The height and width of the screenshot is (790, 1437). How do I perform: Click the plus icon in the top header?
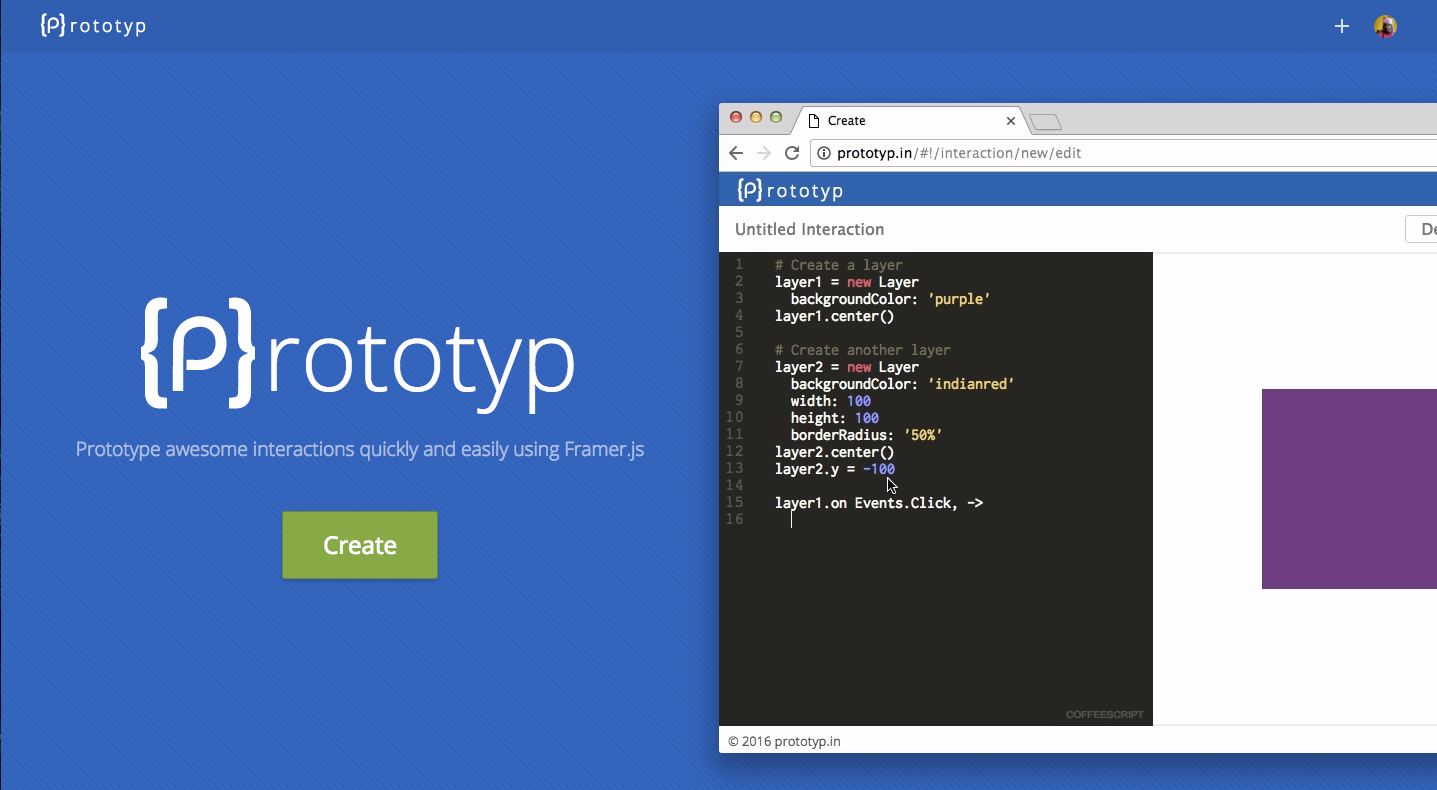pyautogui.click(x=1342, y=26)
